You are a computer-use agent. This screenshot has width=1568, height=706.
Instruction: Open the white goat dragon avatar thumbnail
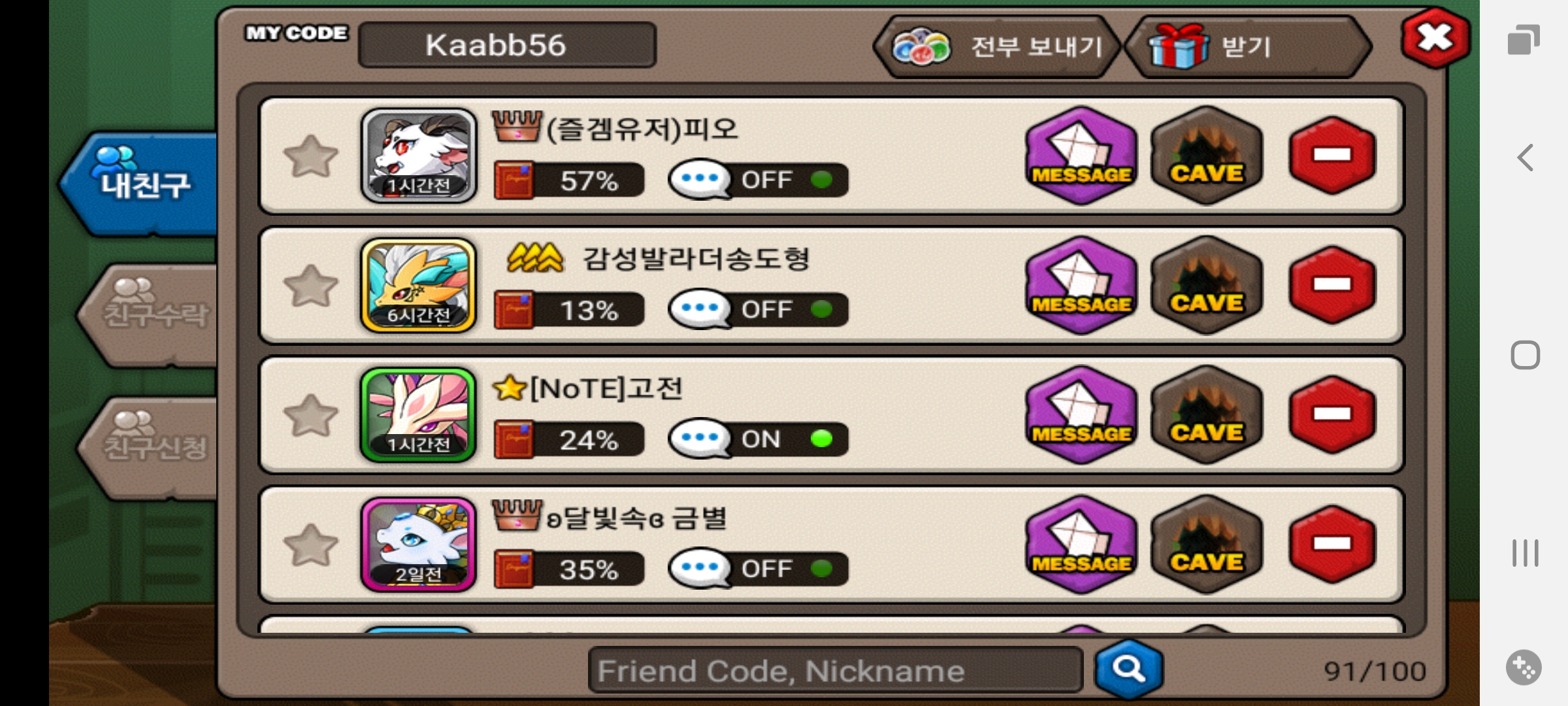(419, 156)
